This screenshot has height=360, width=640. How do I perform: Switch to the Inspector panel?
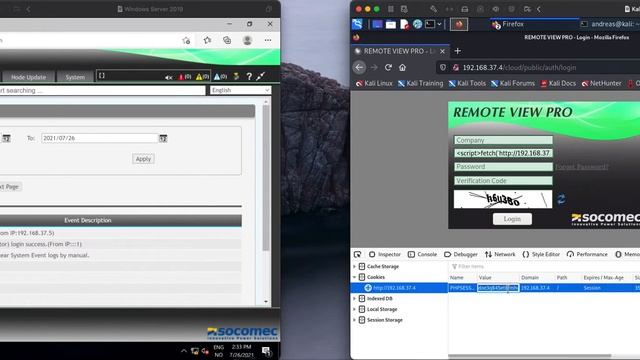384,254
